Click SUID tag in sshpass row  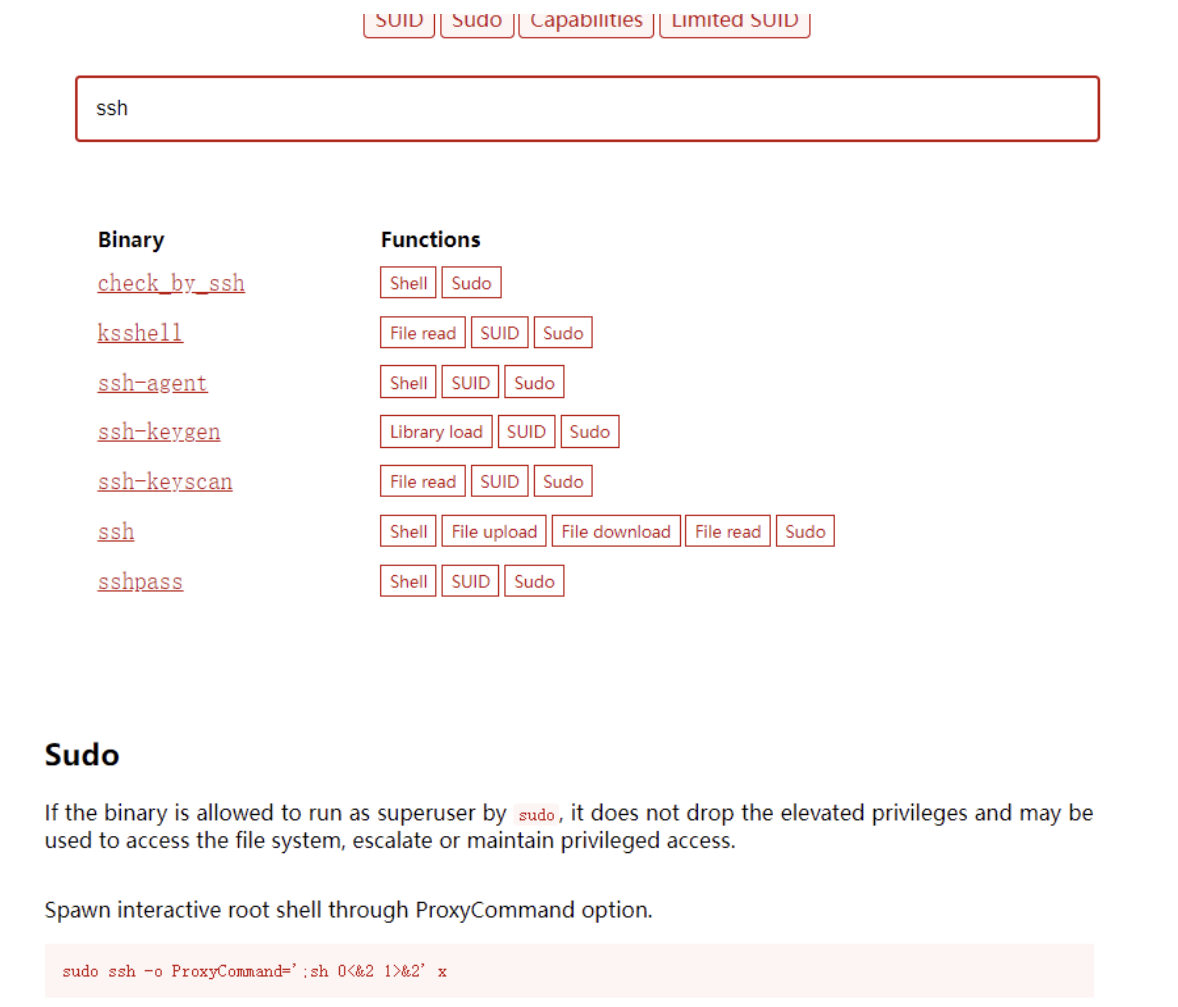pyautogui.click(x=470, y=581)
